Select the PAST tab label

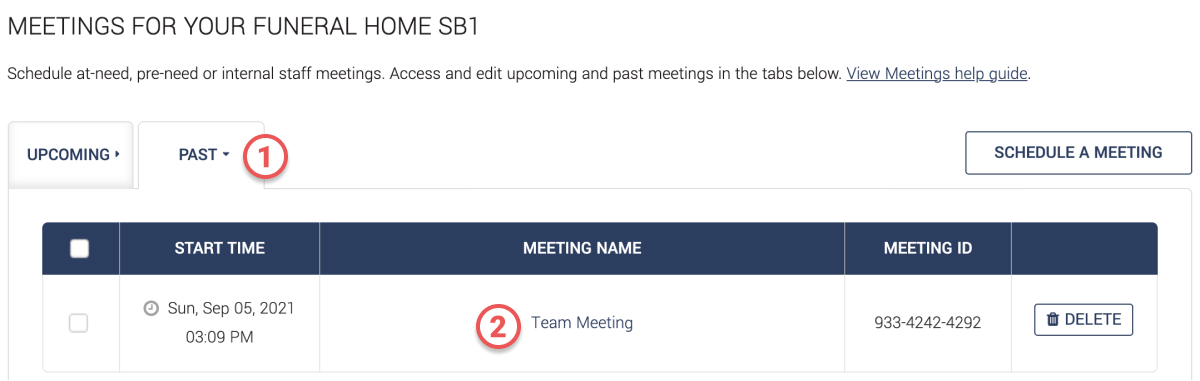tap(198, 155)
